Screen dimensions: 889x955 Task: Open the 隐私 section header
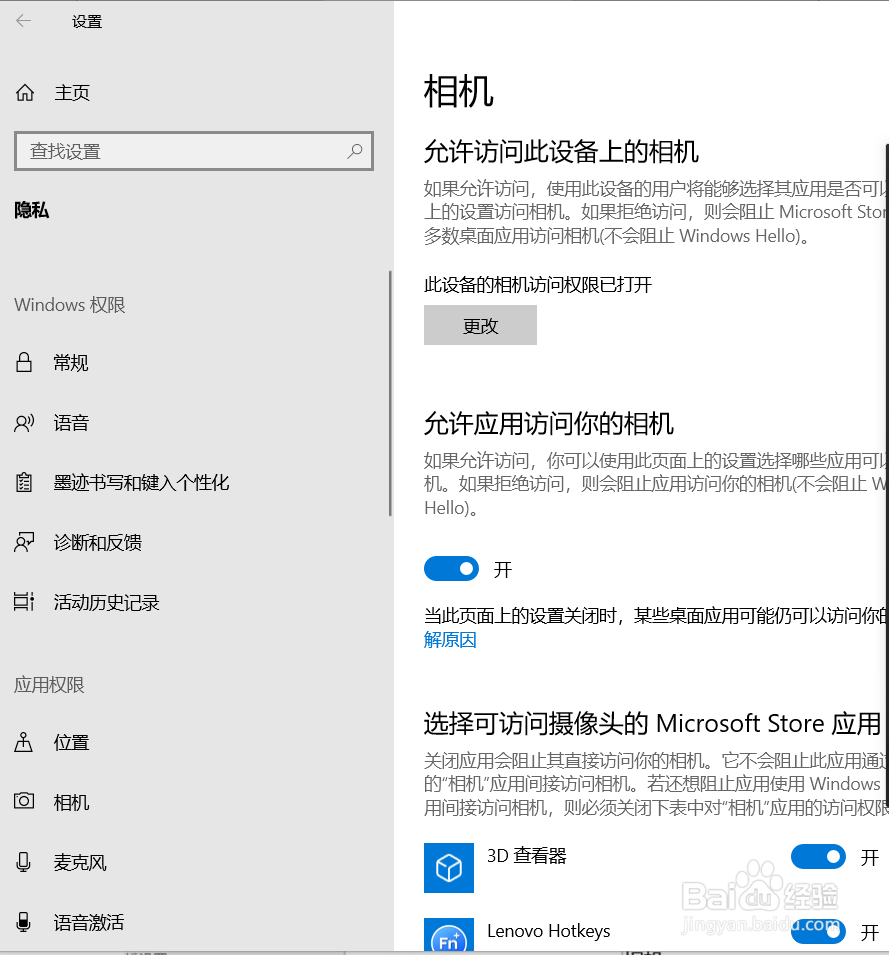point(30,210)
